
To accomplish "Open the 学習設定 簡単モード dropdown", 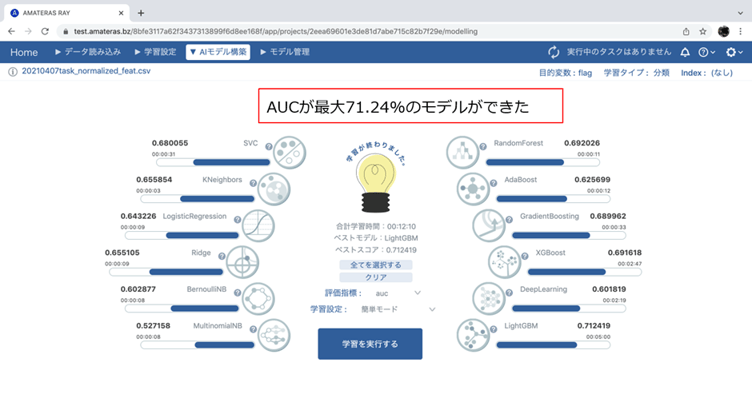I will [x=398, y=309].
